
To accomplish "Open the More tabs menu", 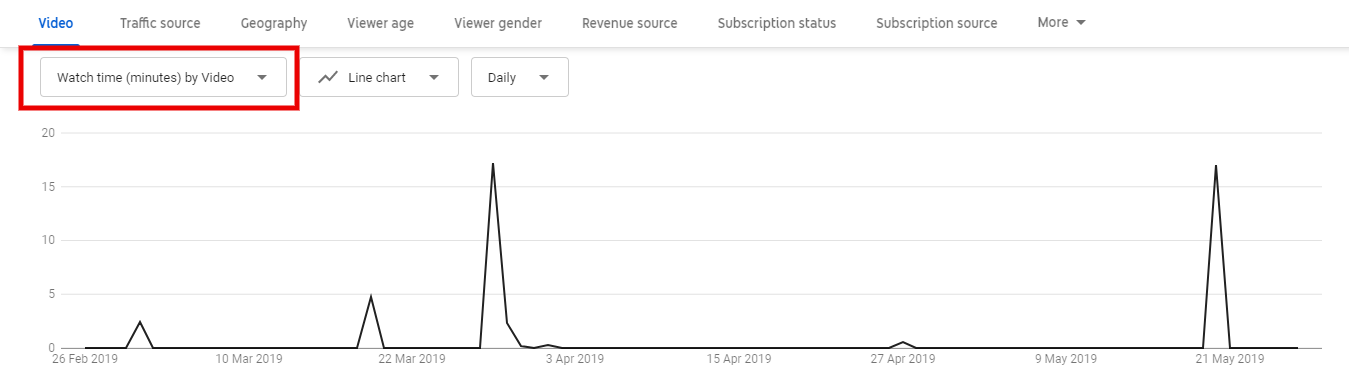I will (x=1062, y=23).
